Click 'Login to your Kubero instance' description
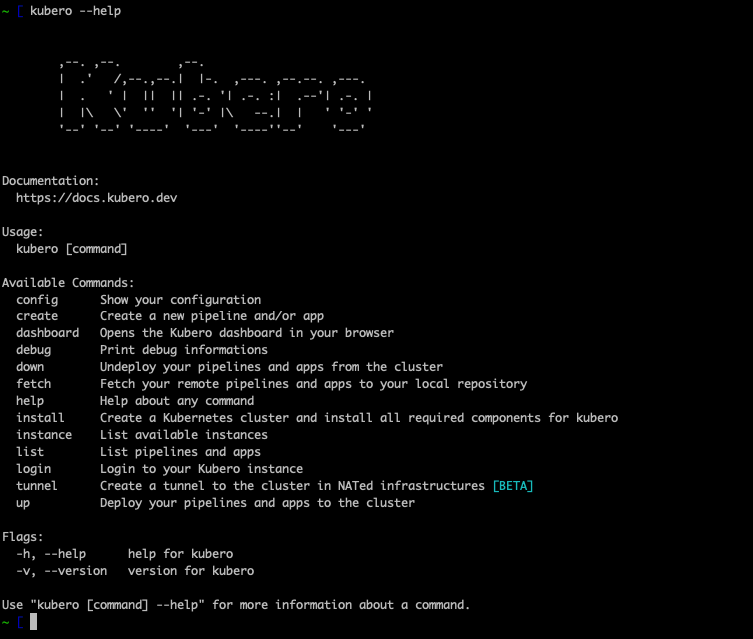Viewport: 753px width, 639px height. [202, 469]
